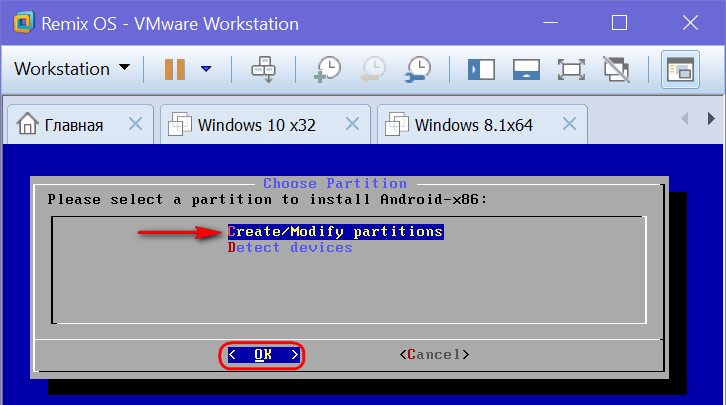Select Create/Modify partitions entry
This screenshot has height=405, width=726.
coord(336,231)
